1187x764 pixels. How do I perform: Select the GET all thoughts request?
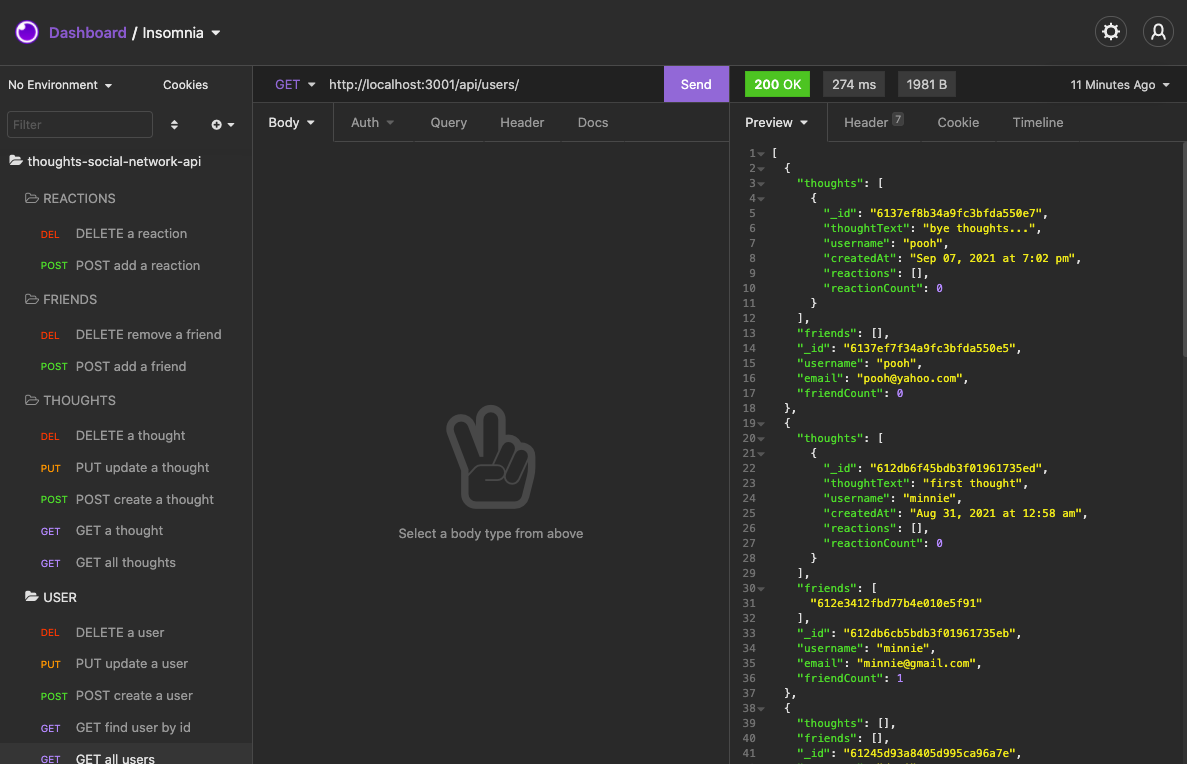tap(126, 562)
